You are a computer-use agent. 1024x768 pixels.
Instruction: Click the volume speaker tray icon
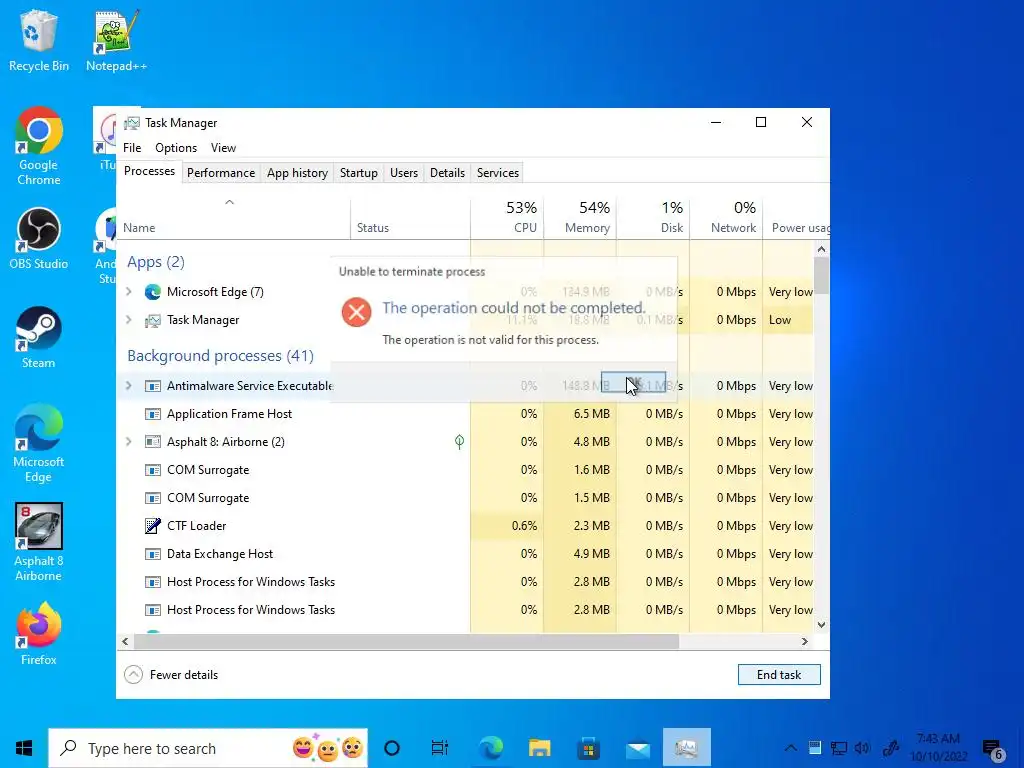(862, 748)
